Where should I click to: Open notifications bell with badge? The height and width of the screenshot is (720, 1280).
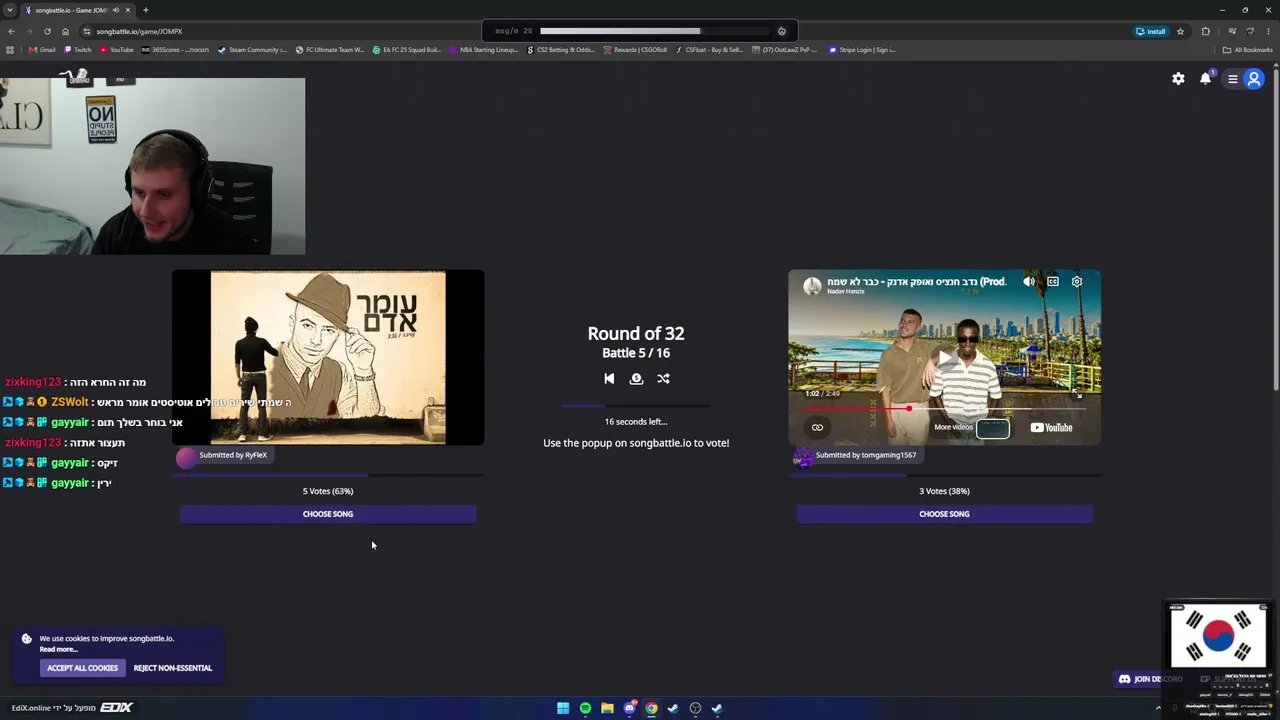[x=1206, y=78]
